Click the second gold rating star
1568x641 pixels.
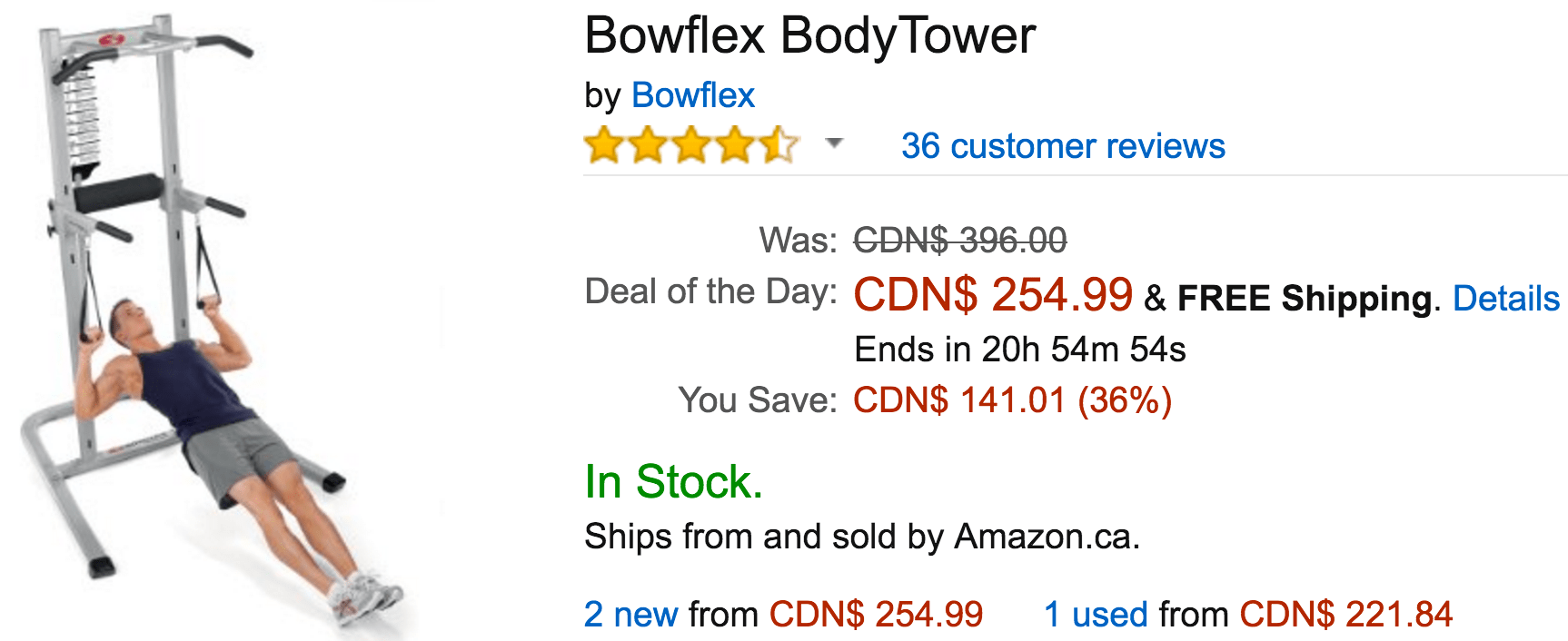click(648, 145)
